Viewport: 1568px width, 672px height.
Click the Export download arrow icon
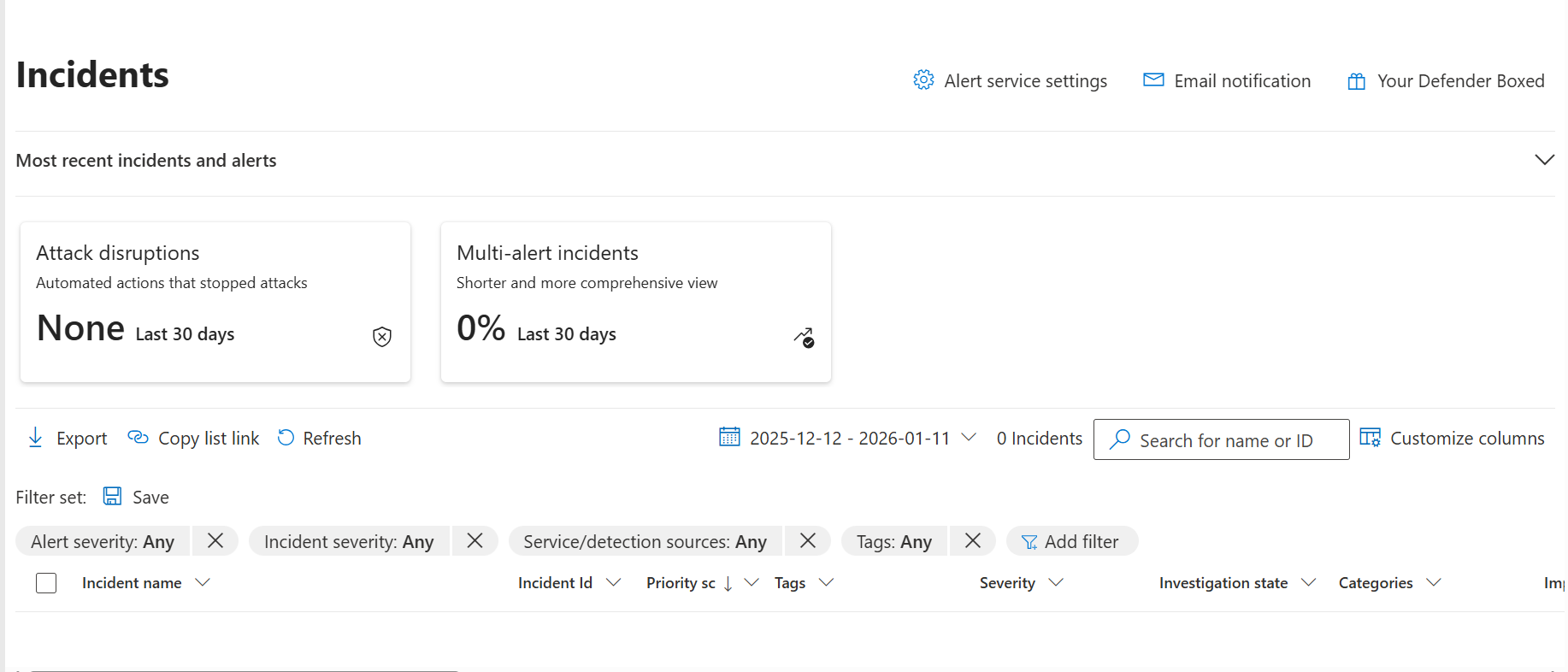35,438
